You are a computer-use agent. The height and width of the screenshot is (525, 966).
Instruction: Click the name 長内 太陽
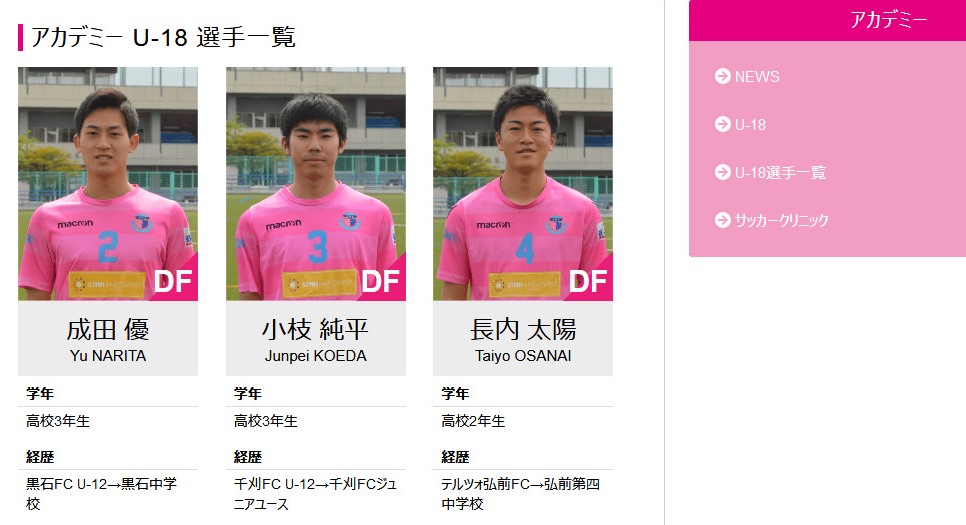tap(523, 330)
